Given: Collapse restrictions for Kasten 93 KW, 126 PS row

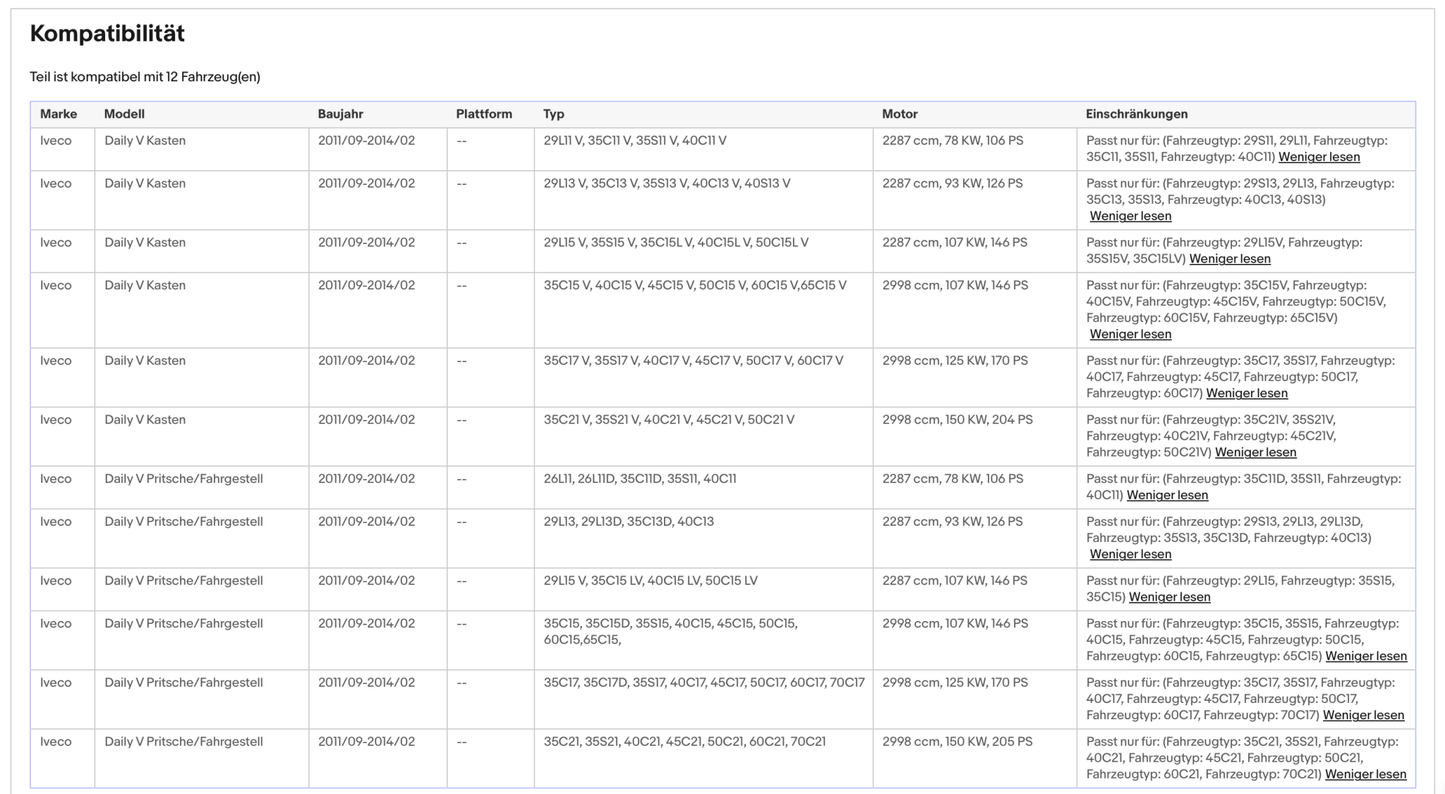Looking at the screenshot, I should click(x=1130, y=216).
